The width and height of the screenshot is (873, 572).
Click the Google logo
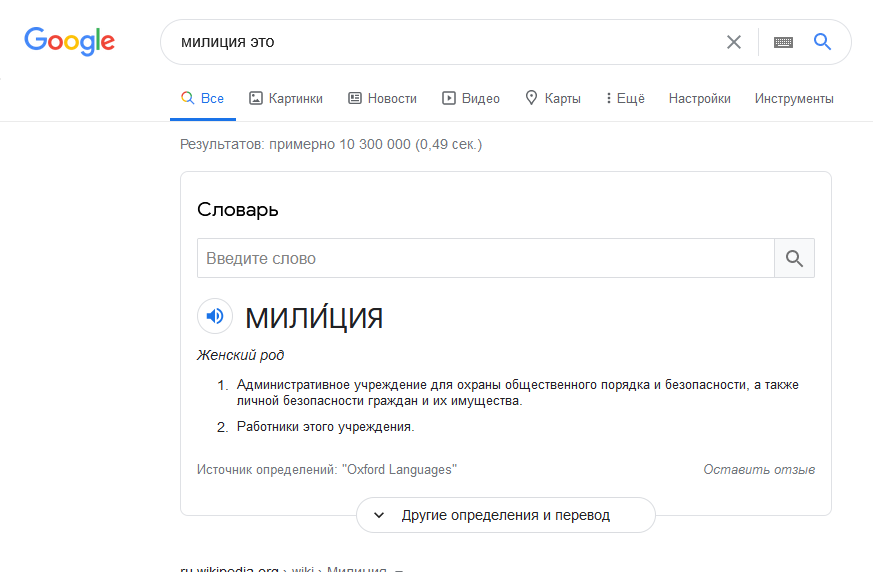[70, 41]
